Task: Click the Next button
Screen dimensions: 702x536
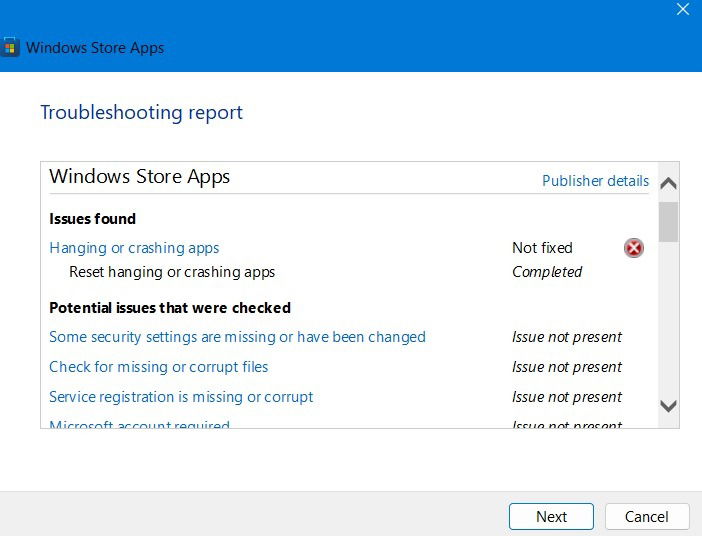Action: [x=551, y=516]
